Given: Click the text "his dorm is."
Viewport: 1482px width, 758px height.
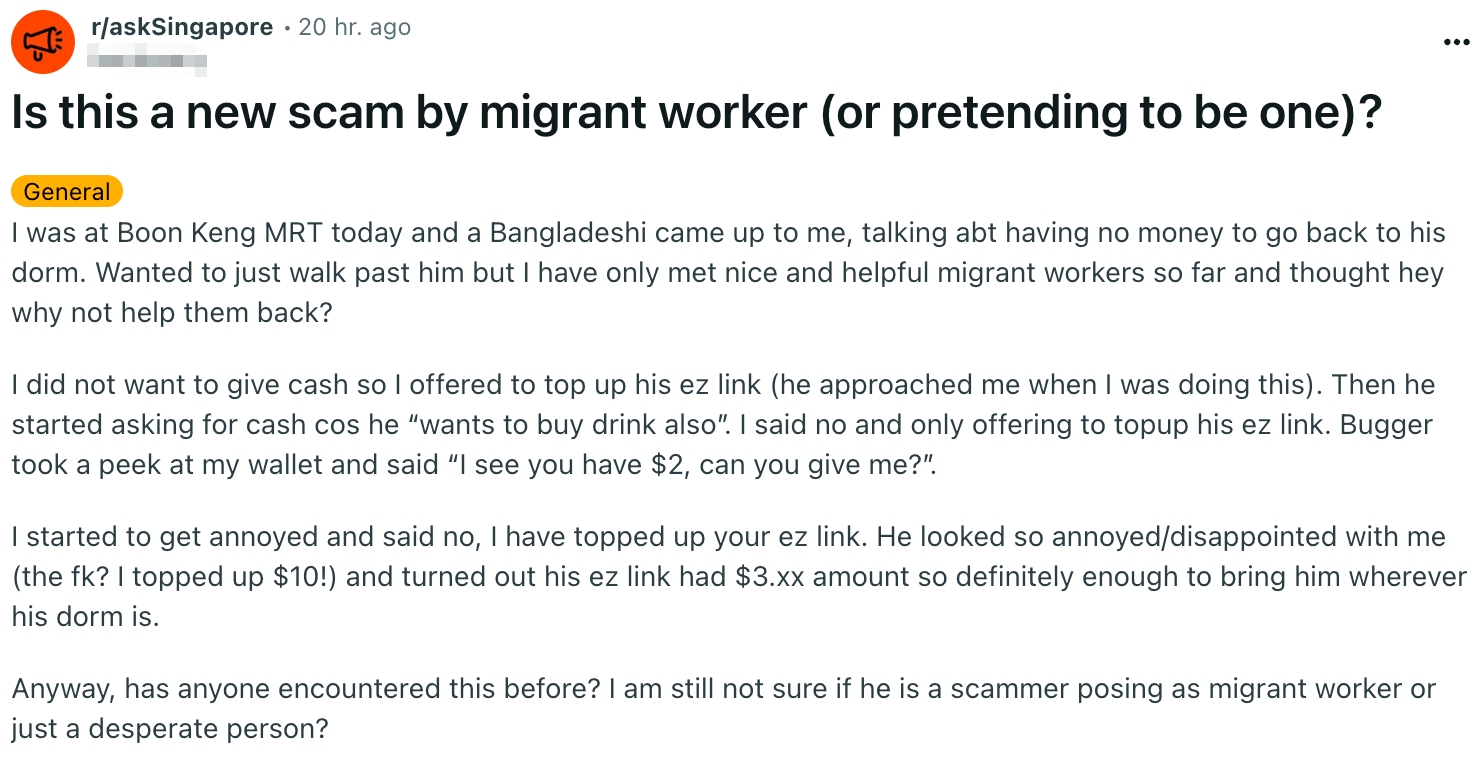Looking at the screenshot, I should point(85,616).
